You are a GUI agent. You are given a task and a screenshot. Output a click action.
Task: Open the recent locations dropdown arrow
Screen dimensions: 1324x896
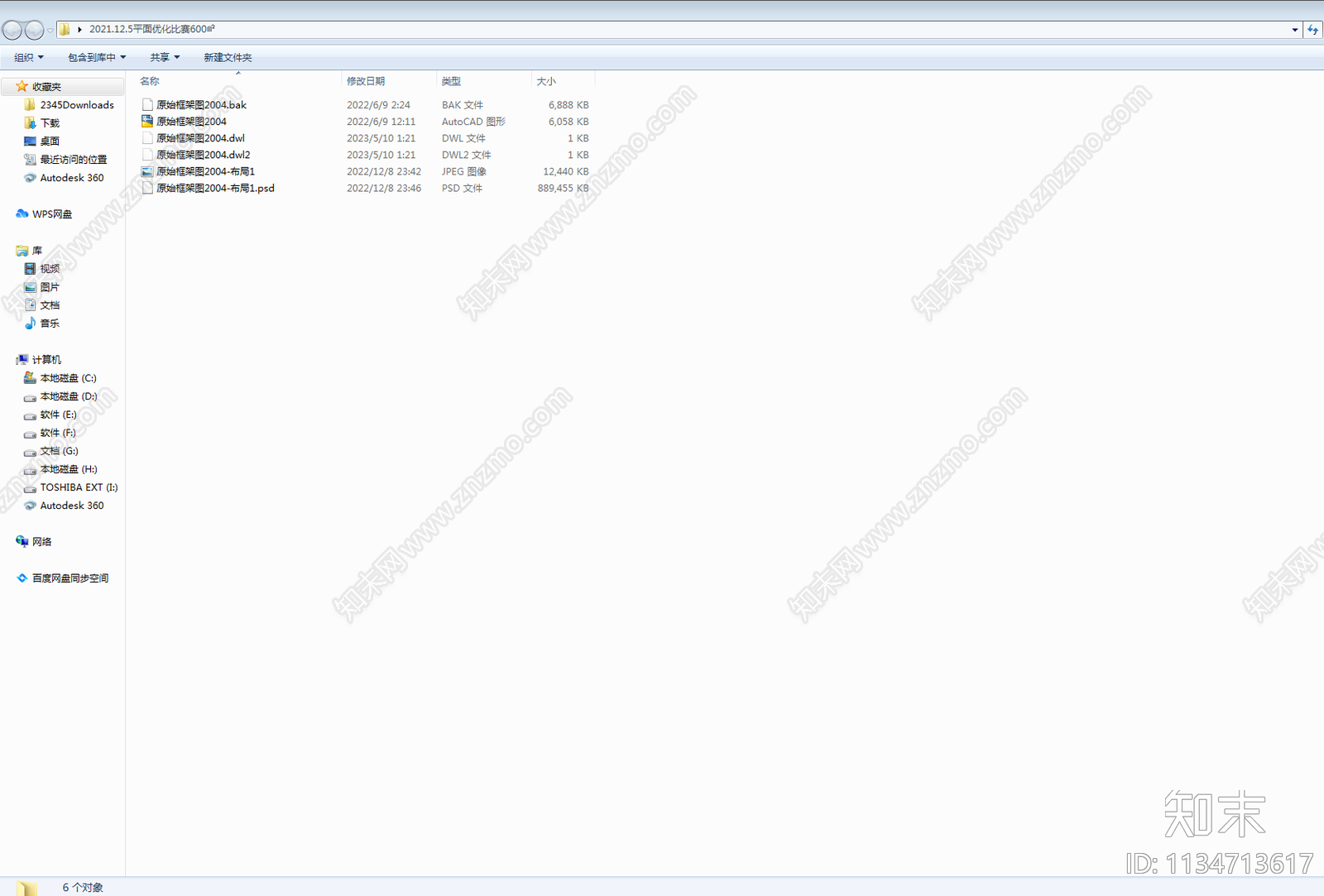(x=50, y=31)
